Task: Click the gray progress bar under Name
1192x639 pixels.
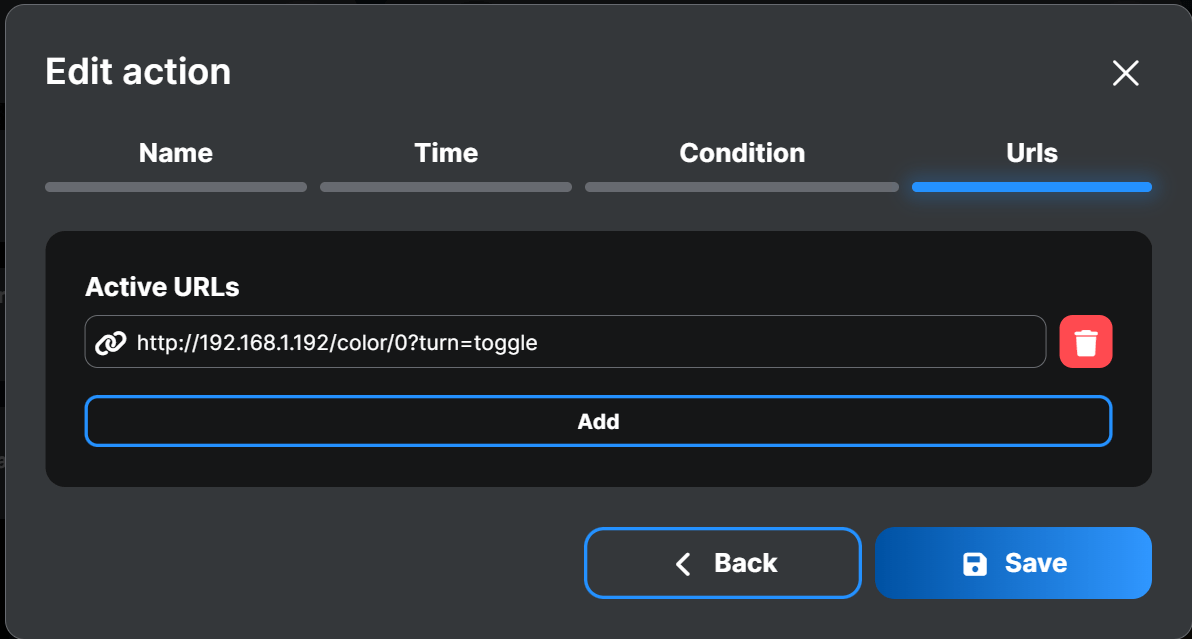Action: (x=175, y=186)
